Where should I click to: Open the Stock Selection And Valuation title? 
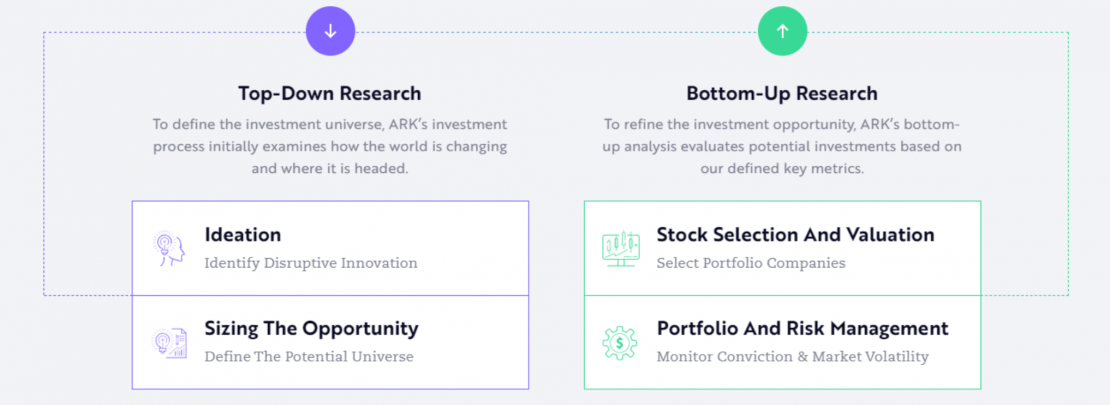795,235
